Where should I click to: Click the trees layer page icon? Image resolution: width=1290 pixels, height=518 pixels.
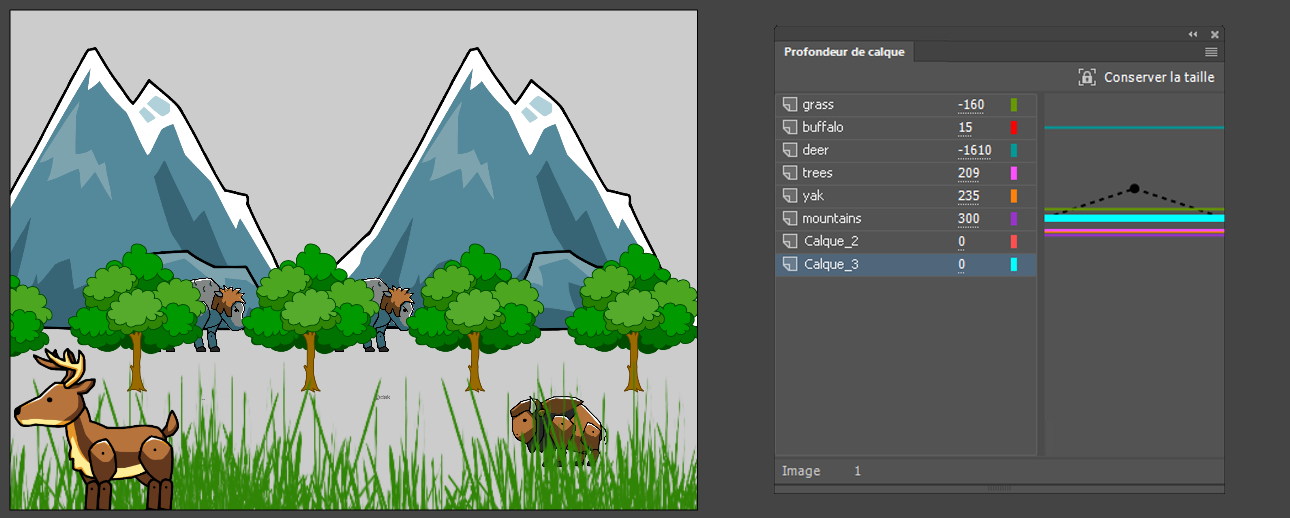click(790, 173)
